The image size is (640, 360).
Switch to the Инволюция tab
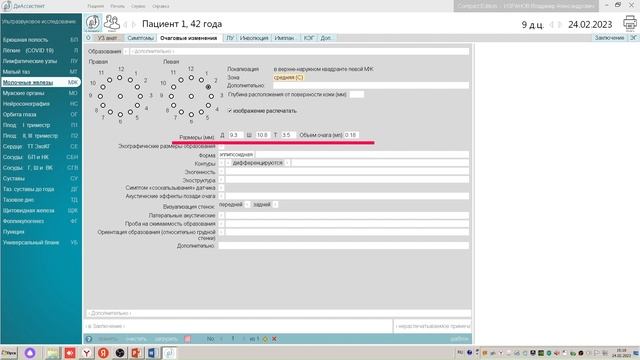[x=254, y=38]
